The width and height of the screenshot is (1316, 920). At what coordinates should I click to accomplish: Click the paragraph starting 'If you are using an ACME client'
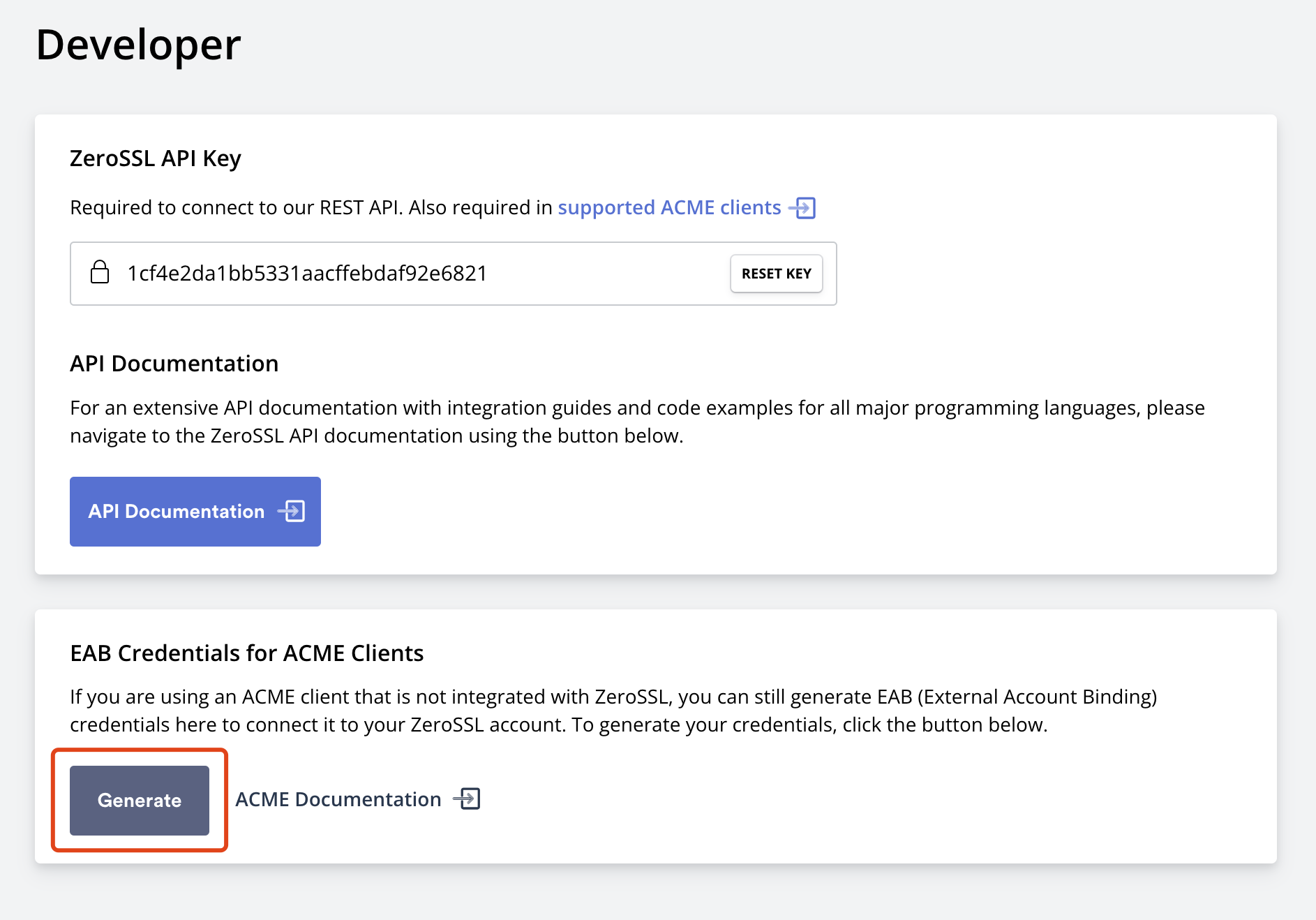(614, 711)
